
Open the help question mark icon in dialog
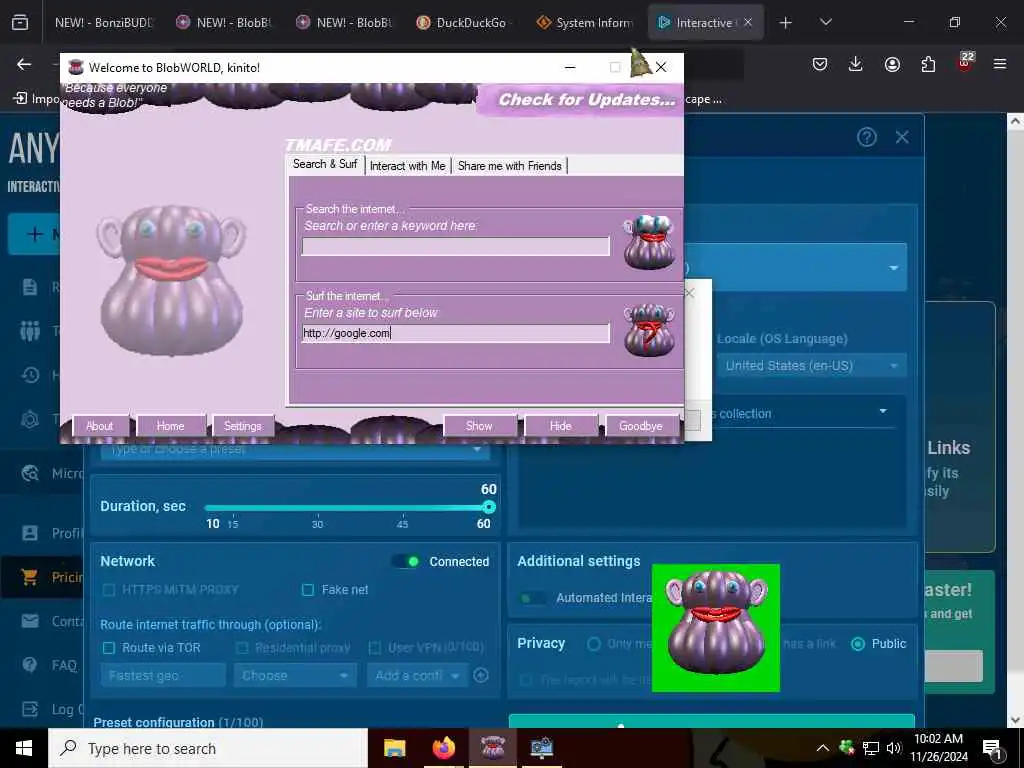pyautogui.click(x=867, y=137)
